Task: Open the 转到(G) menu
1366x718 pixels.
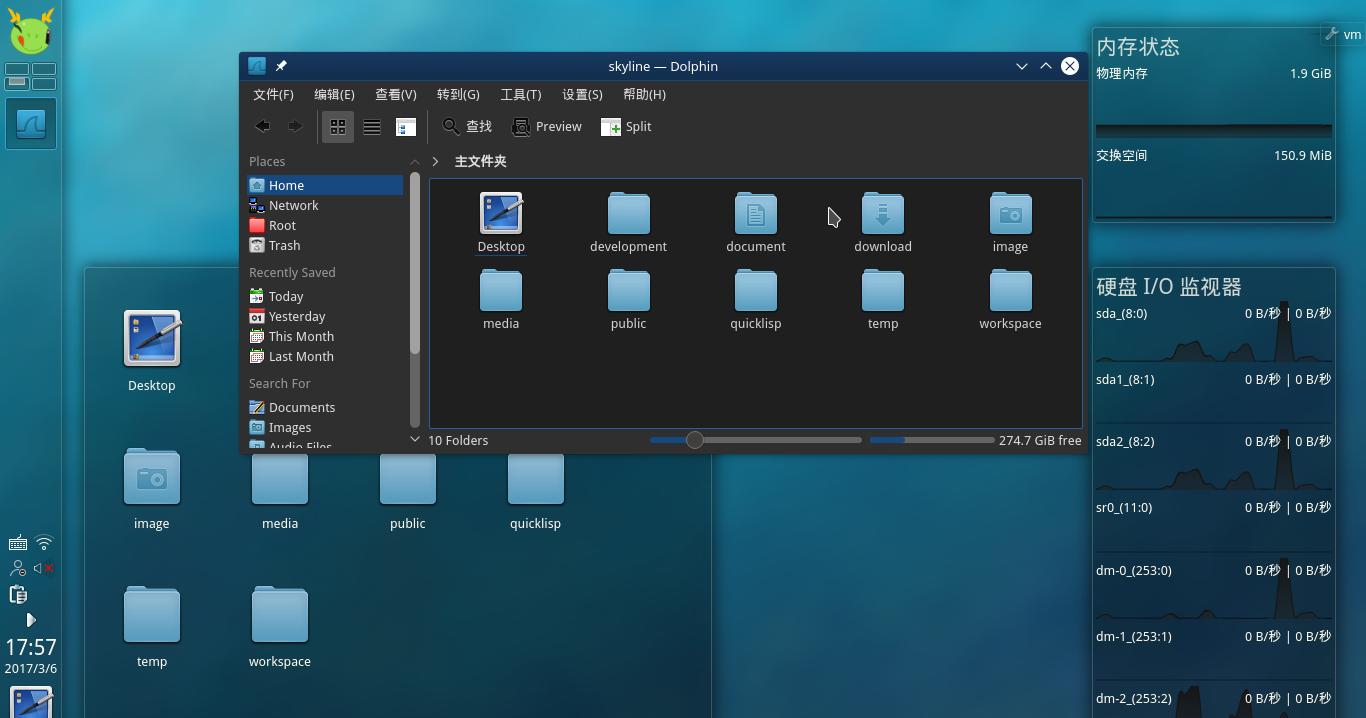Action: (458, 94)
